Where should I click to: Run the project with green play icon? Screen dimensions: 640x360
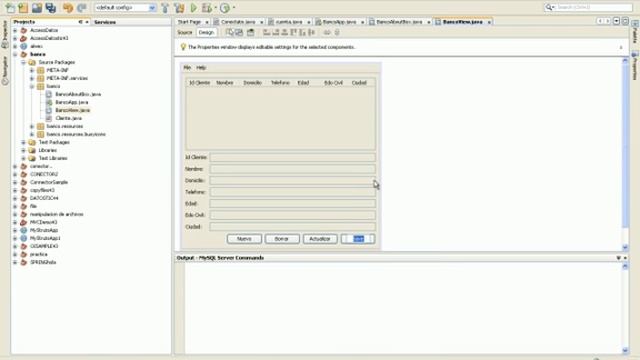coord(194,7)
